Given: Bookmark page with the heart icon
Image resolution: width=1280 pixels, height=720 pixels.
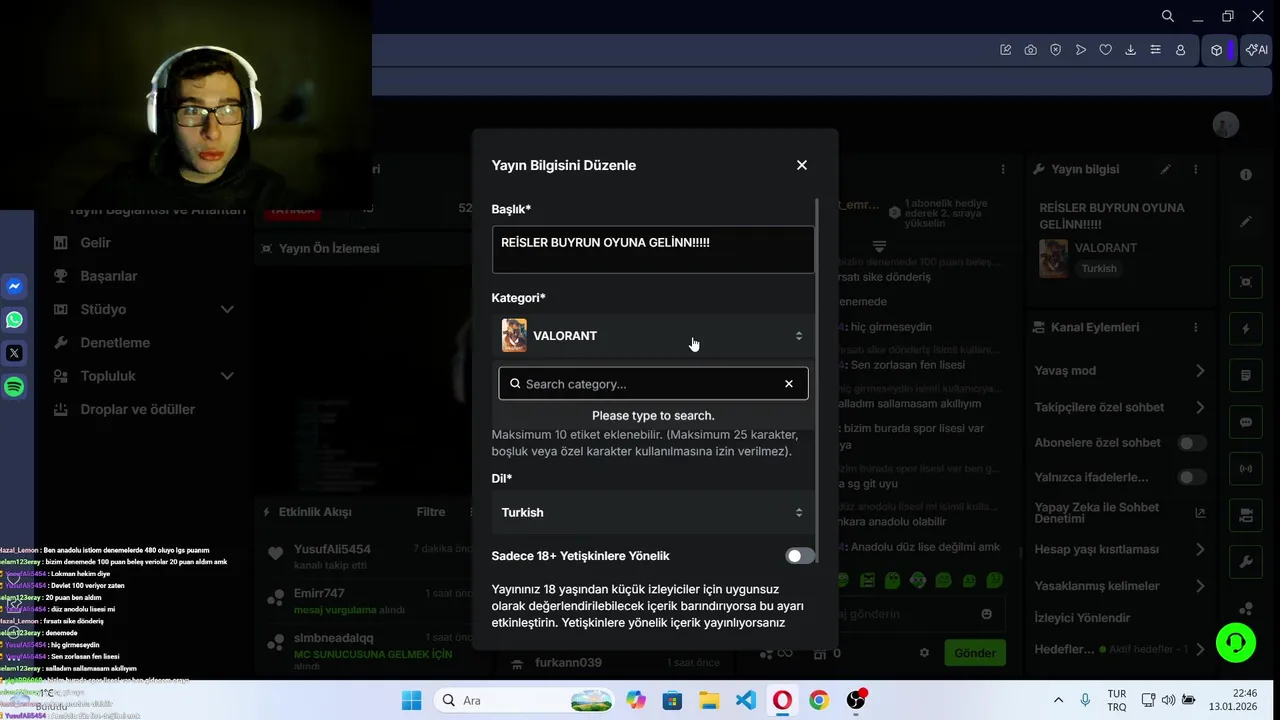Looking at the screenshot, I should (x=1105, y=50).
